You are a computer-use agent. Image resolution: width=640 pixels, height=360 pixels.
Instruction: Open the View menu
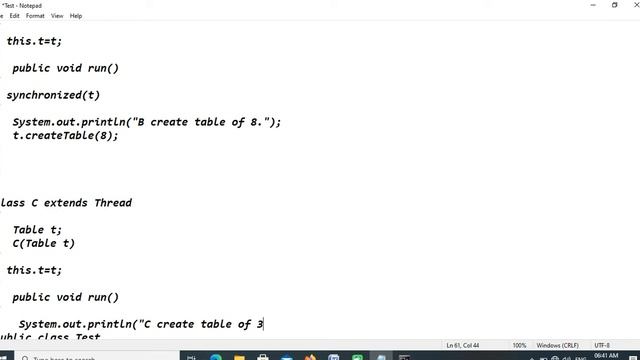(x=57, y=16)
